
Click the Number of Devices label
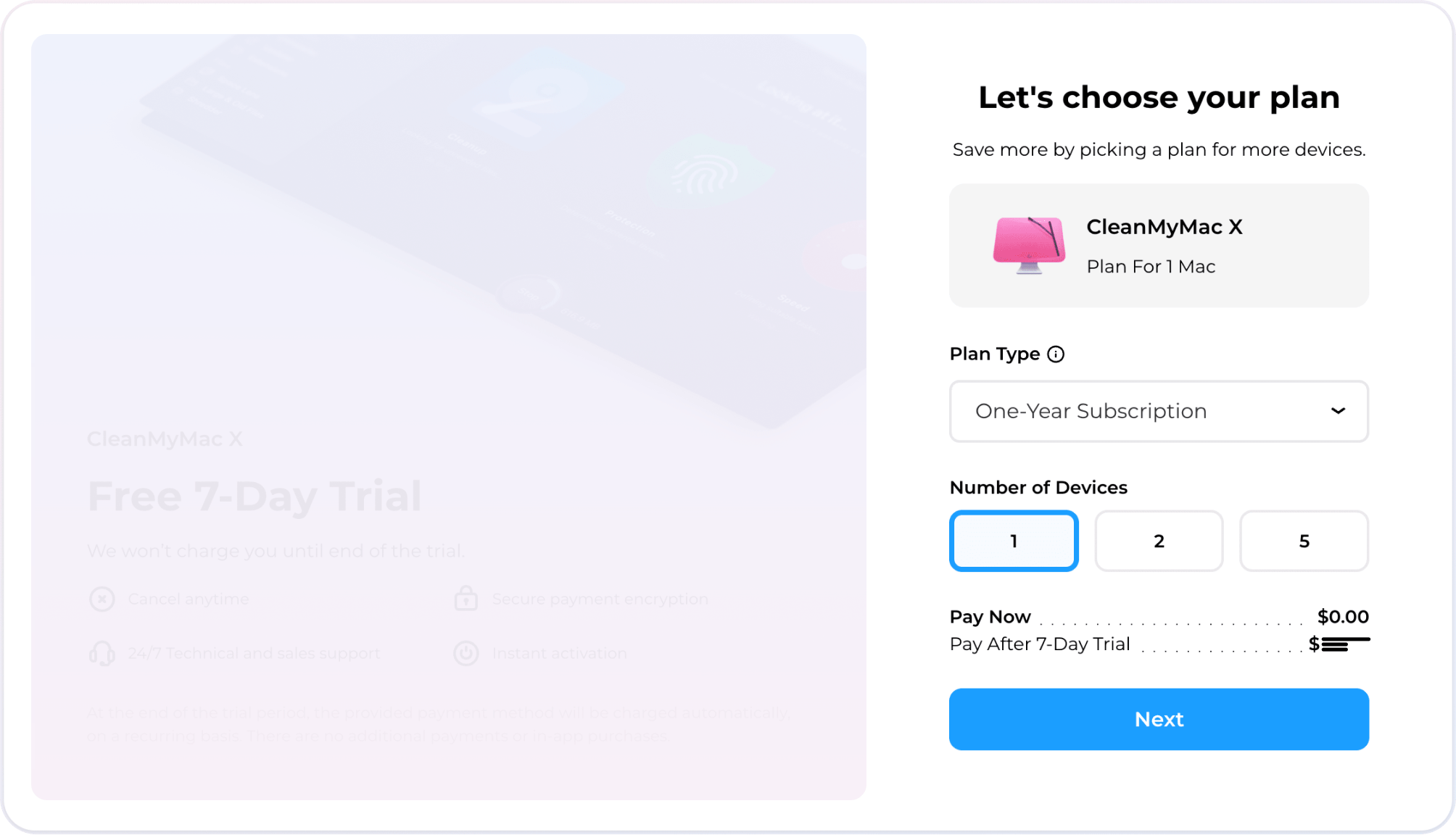(1038, 487)
